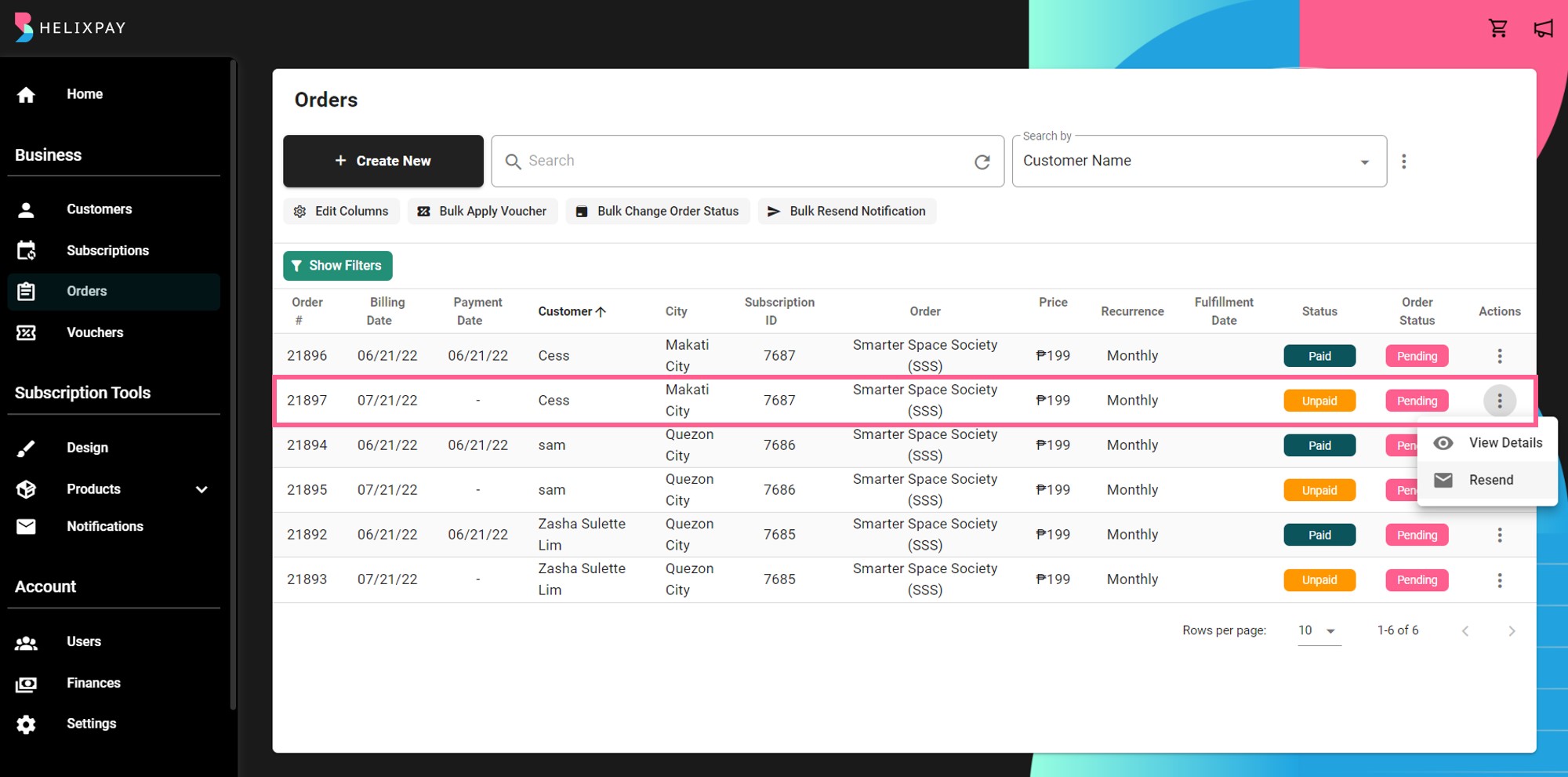
Task: Click Edit Columns button
Action: pyautogui.click(x=341, y=211)
